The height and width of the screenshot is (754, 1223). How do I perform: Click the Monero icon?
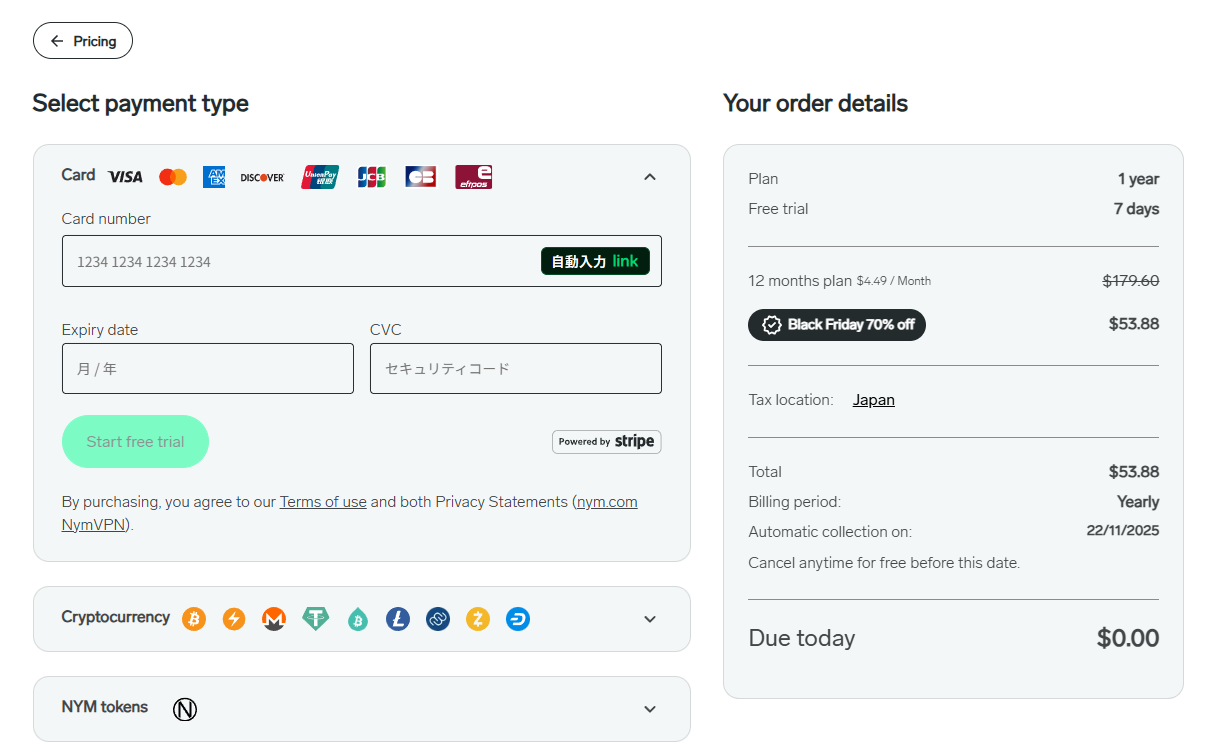tap(274, 619)
